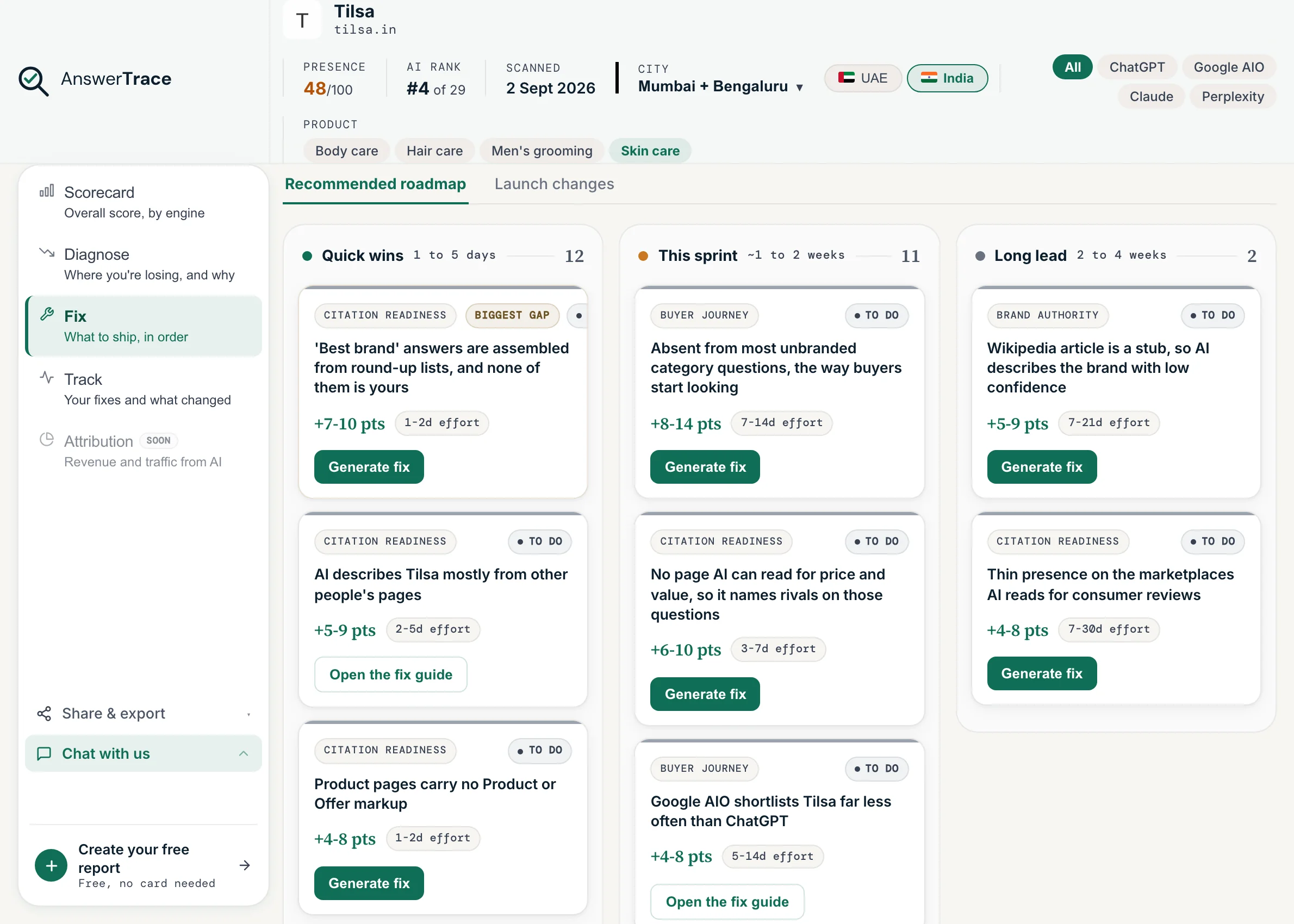The image size is (1294, 924).
Task: Click the 'Wikipedia article is a stub' card title
Action: coord(1098,367)
